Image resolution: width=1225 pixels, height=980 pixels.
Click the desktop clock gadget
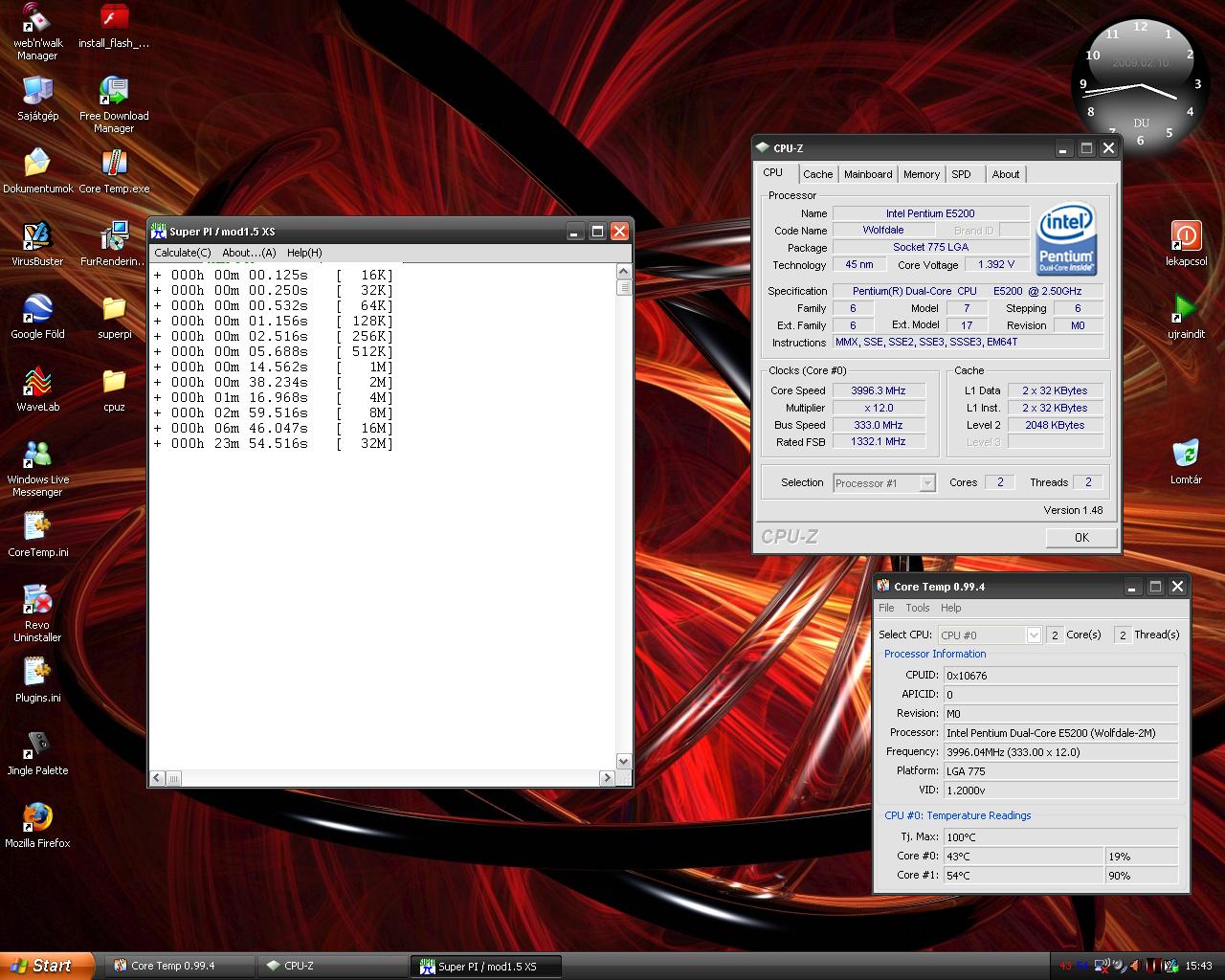[x=1141, y=84]
